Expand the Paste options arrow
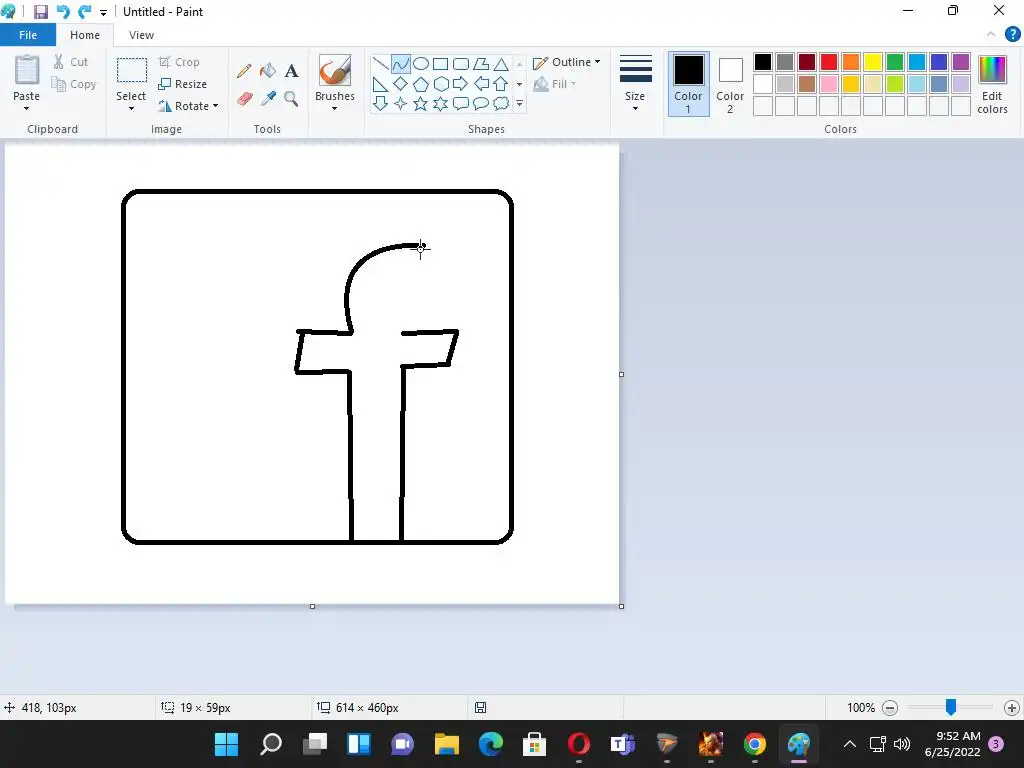Viewport: 1024px width, 768px height. (x=26, y=108)
